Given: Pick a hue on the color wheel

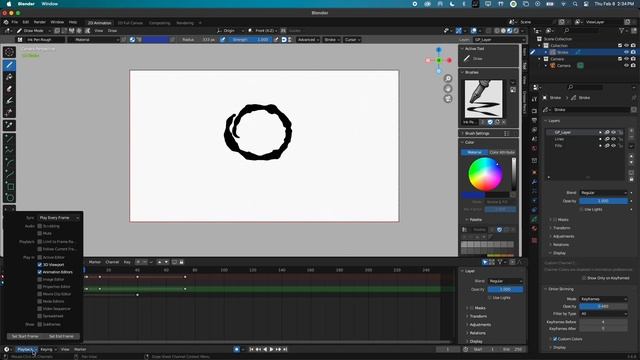Looking at the screenshot, I should [485, 174].
